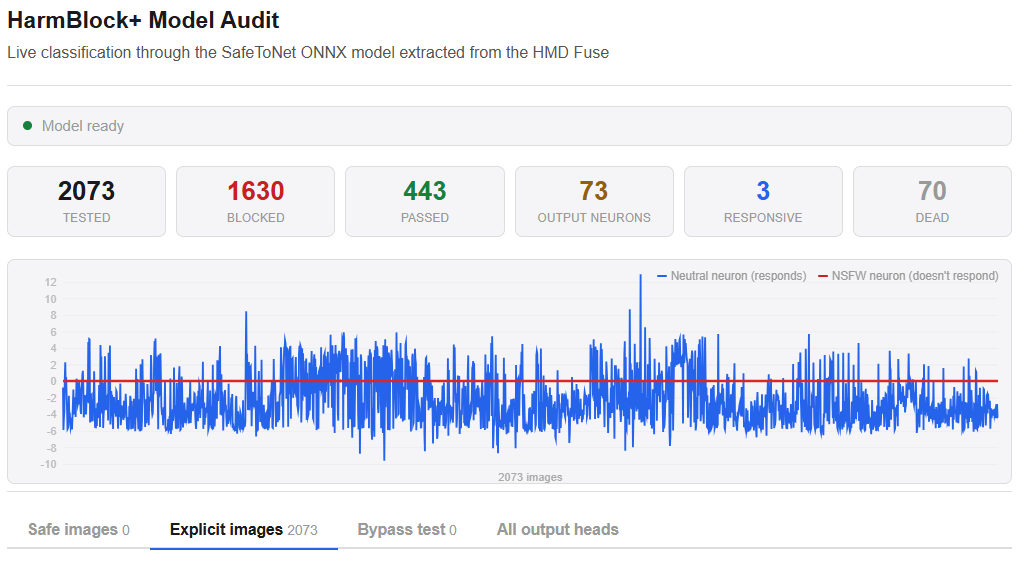1031x561 pixels.
Task: Switch to the Safe images tab
Action: 78,529
